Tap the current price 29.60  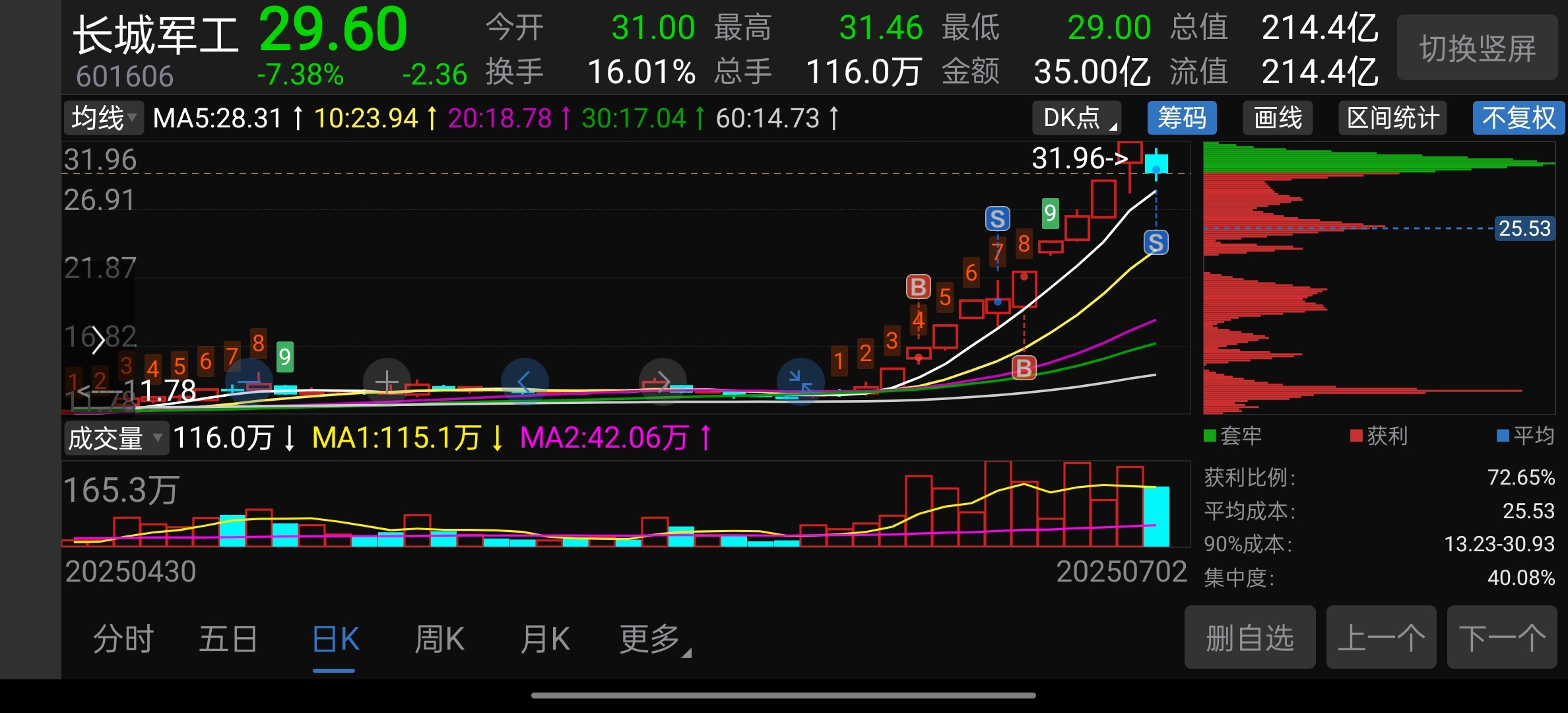(333, 30)
